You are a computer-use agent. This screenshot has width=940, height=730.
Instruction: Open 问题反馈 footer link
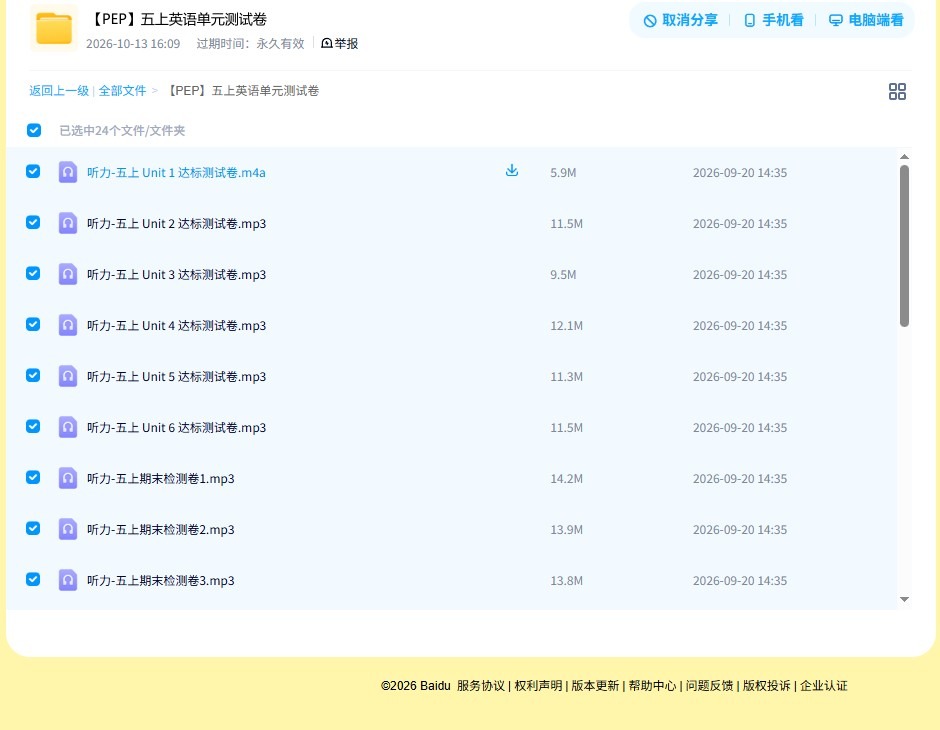pyautogui.click(x=709, y=686)
